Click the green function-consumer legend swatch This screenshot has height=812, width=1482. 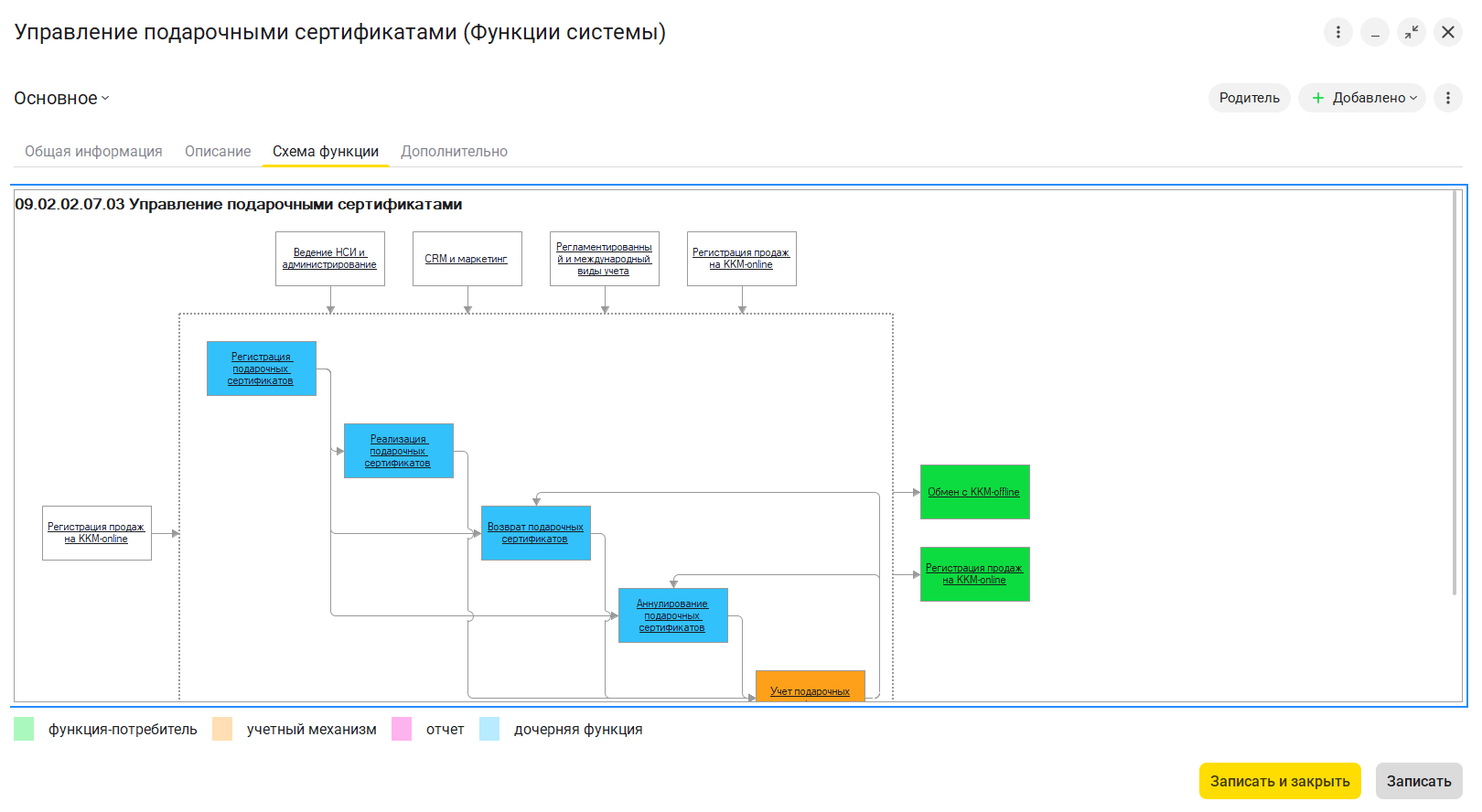(x=24, y=729)
